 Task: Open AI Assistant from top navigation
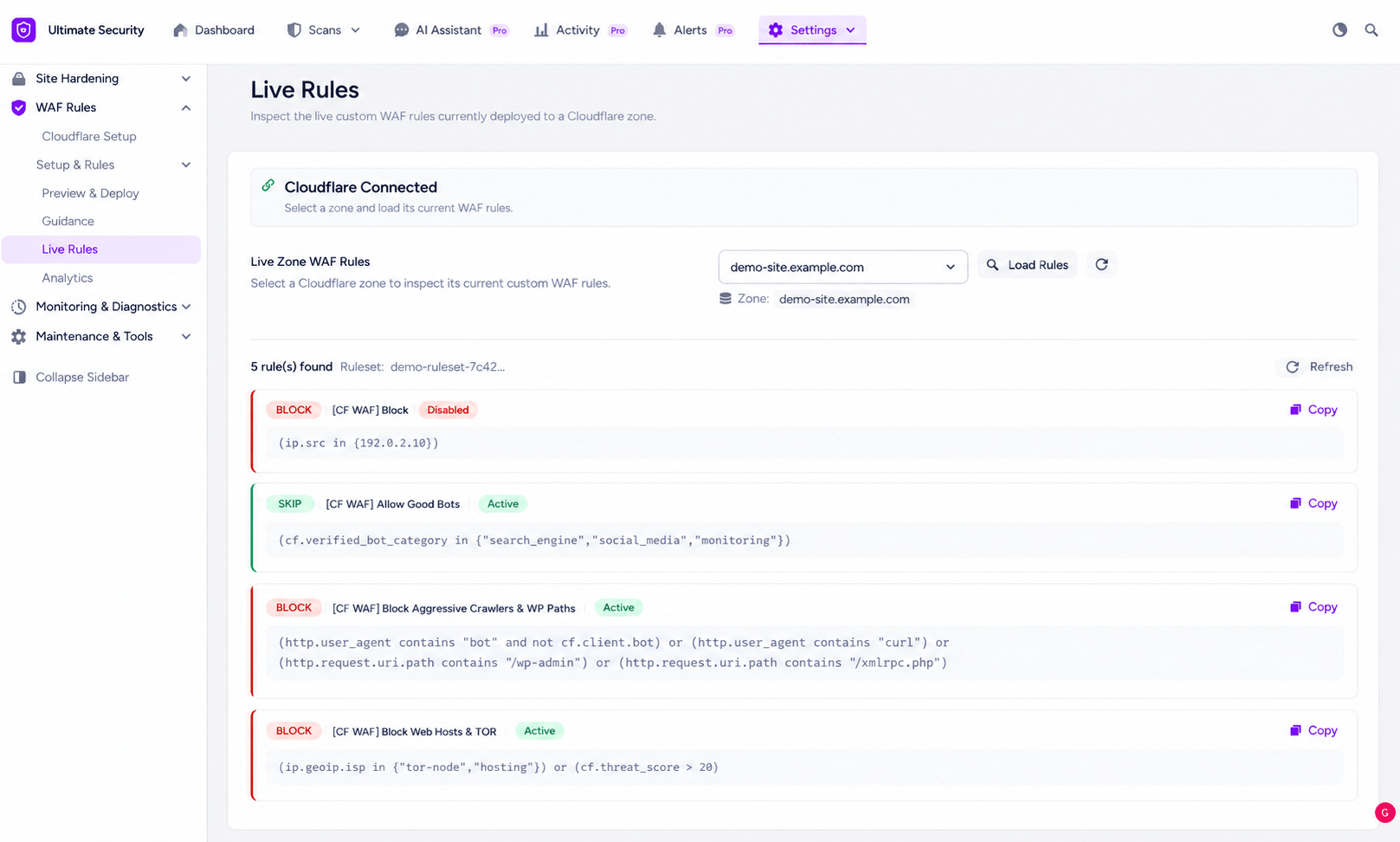point(451,30)
